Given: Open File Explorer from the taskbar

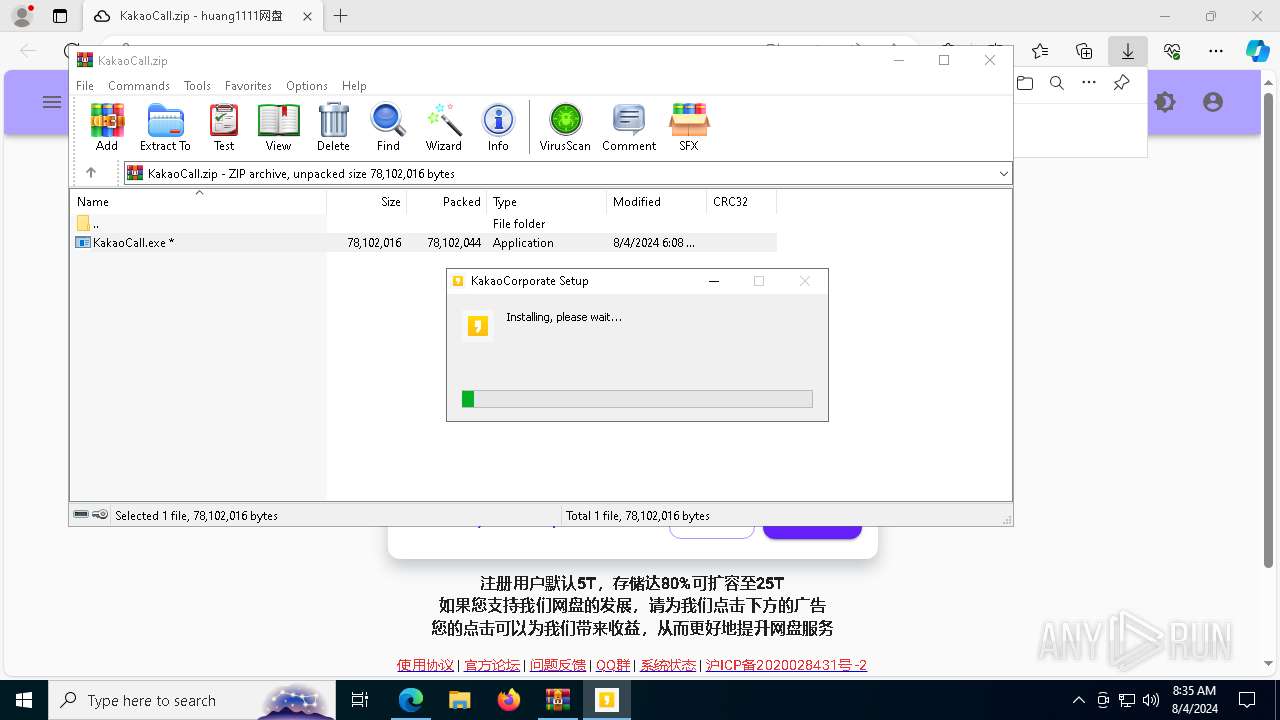Looking at the screenshot, I should tap(459, 700).
